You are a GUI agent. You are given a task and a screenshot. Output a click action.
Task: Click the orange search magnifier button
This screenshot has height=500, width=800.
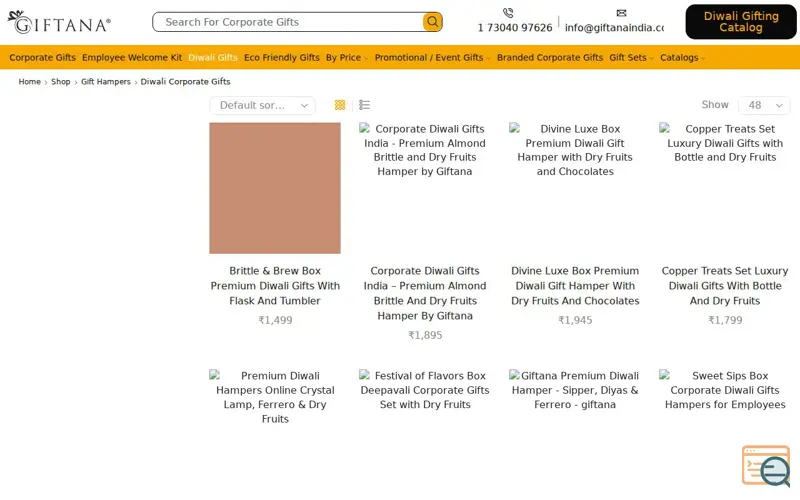(432, 22)
